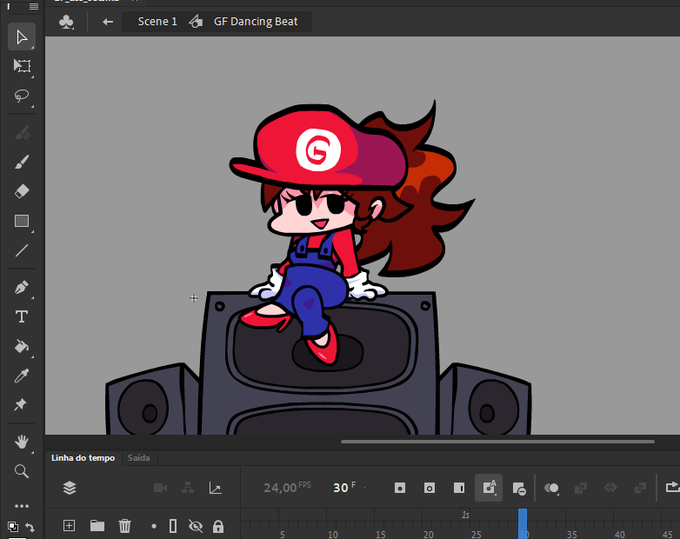This screenshot has width=680, height=539.
Task: Toggle highlight layers dot
Action: coord(154,526)
